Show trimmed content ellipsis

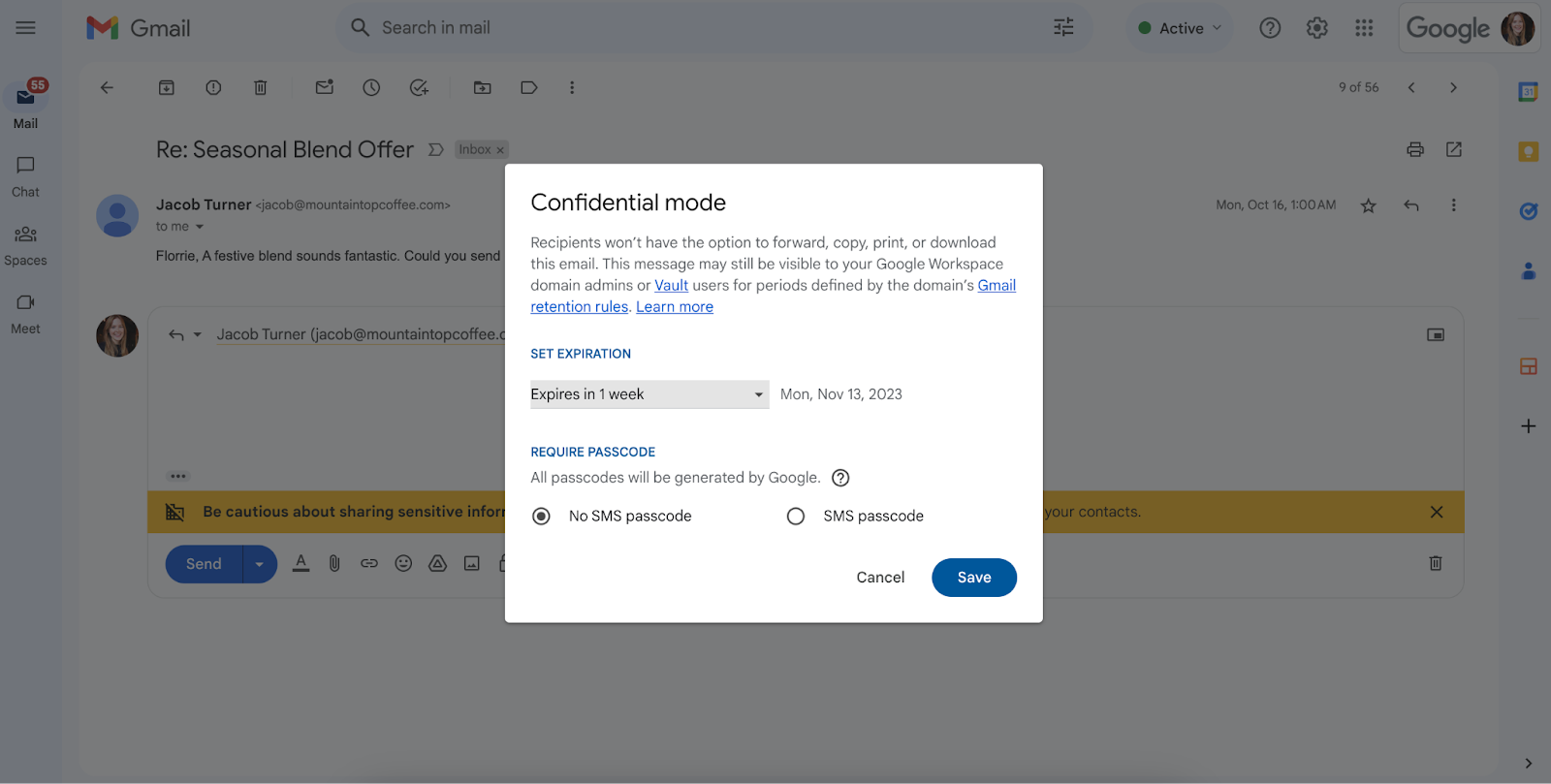177,476
